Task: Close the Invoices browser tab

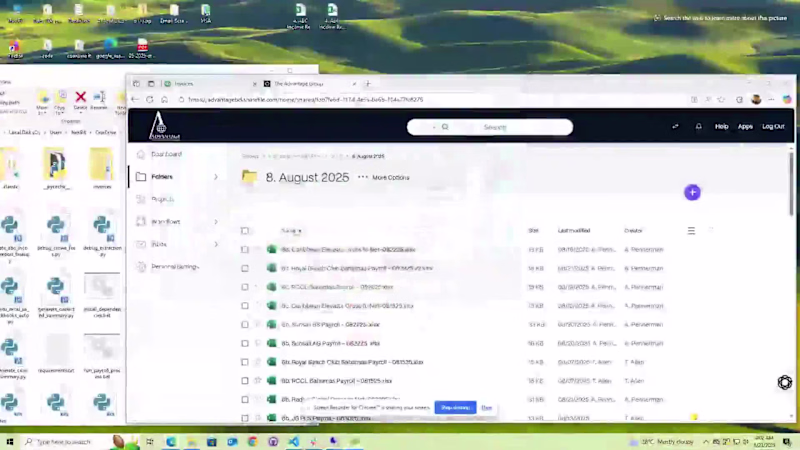Action: point(254,84)
